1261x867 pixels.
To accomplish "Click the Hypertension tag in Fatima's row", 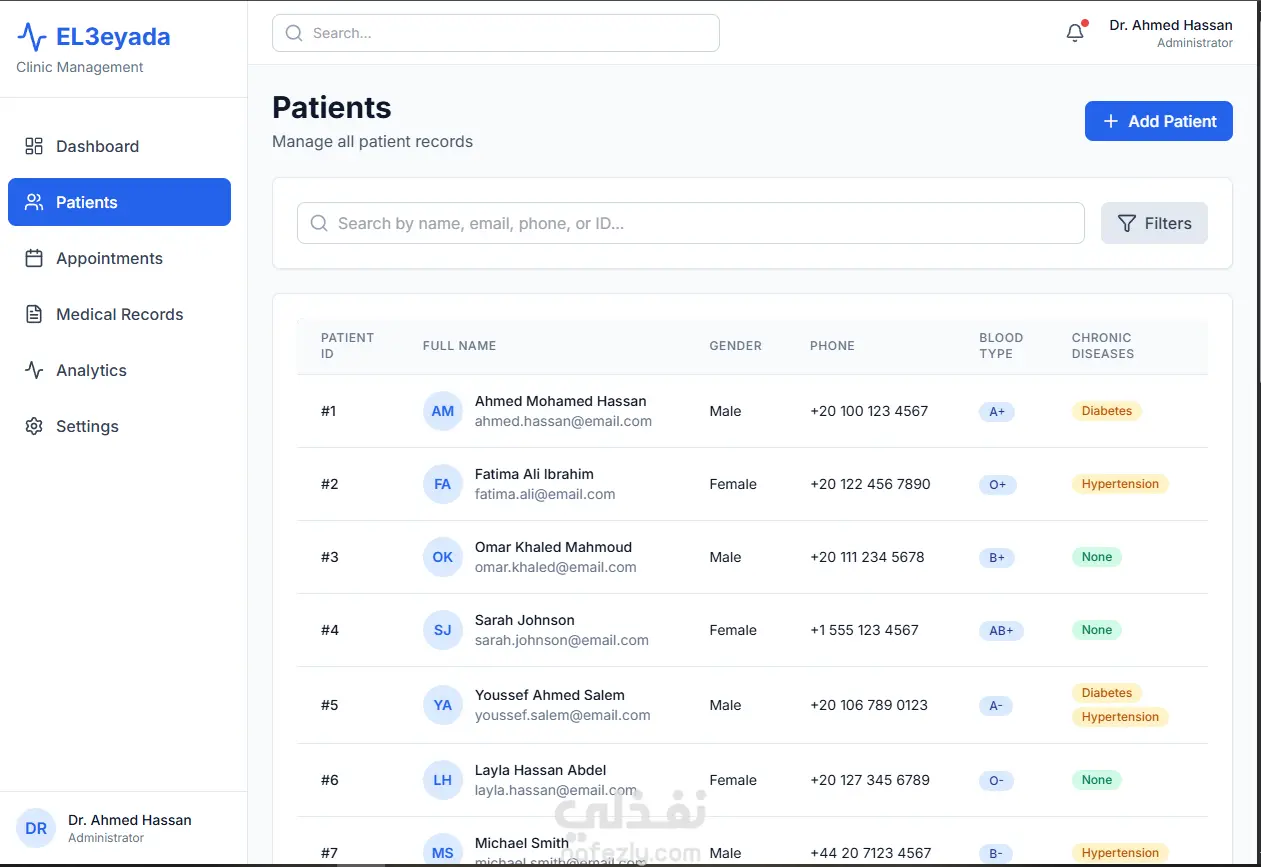I will [1120, 484].
